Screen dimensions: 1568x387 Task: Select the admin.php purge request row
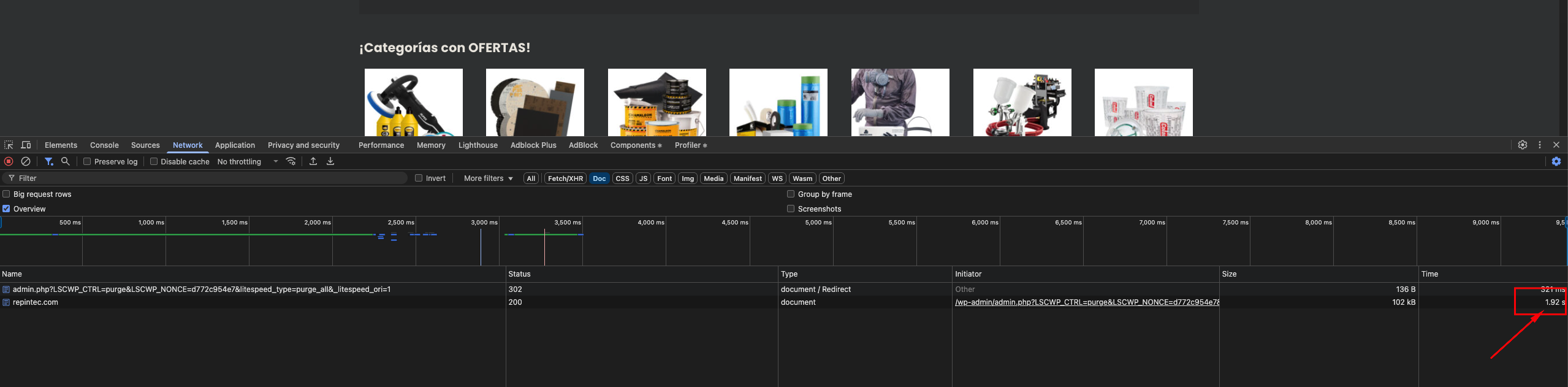tap(783, 289)
